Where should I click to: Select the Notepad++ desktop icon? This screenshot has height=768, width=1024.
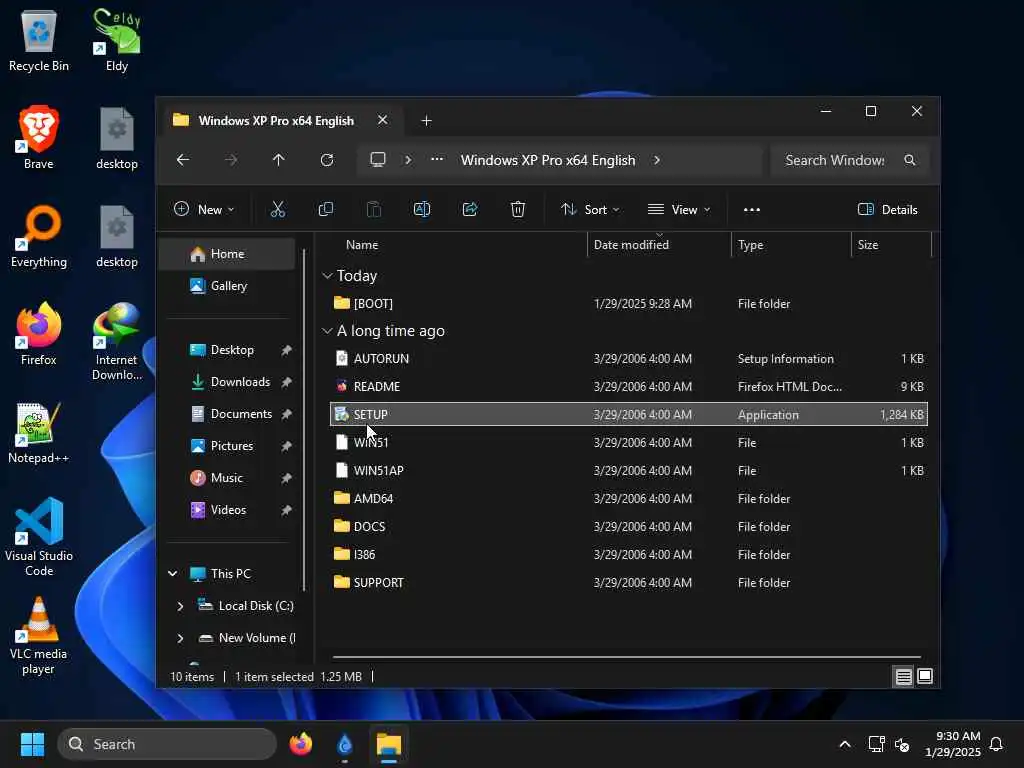click(39, 433)
